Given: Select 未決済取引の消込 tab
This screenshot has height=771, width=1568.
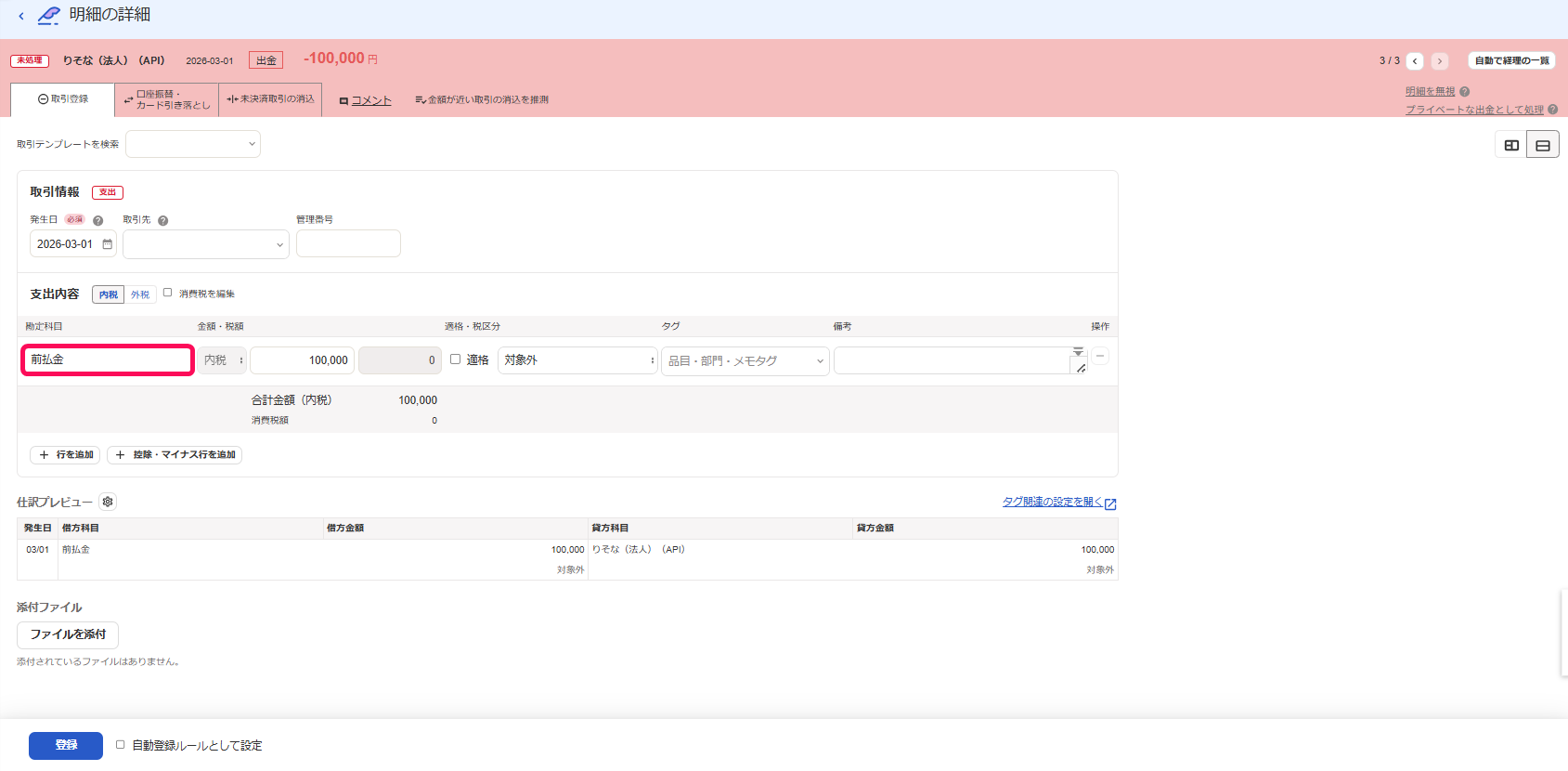Looking at the screenshot, I should [270, 99].
